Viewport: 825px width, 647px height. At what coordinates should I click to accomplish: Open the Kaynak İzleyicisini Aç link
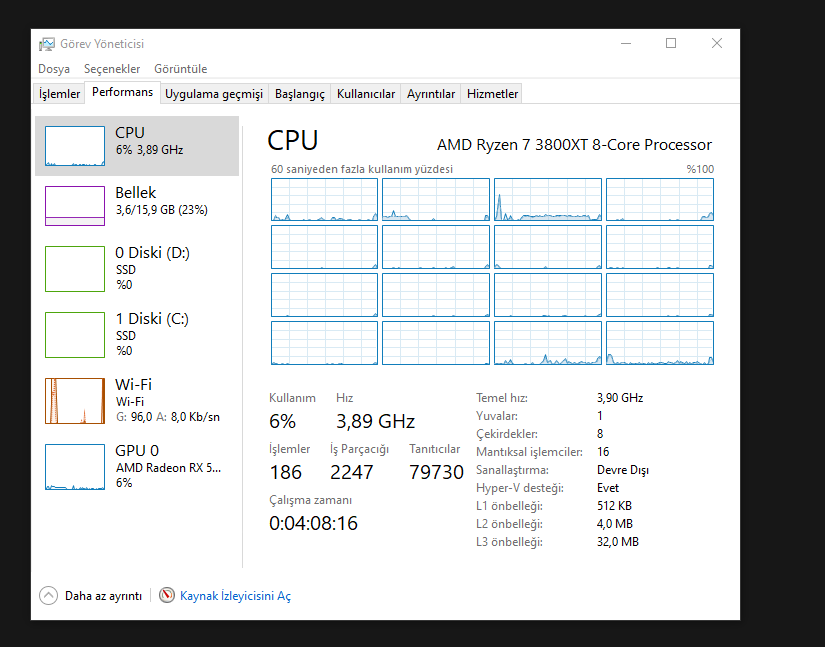[235, 595]
